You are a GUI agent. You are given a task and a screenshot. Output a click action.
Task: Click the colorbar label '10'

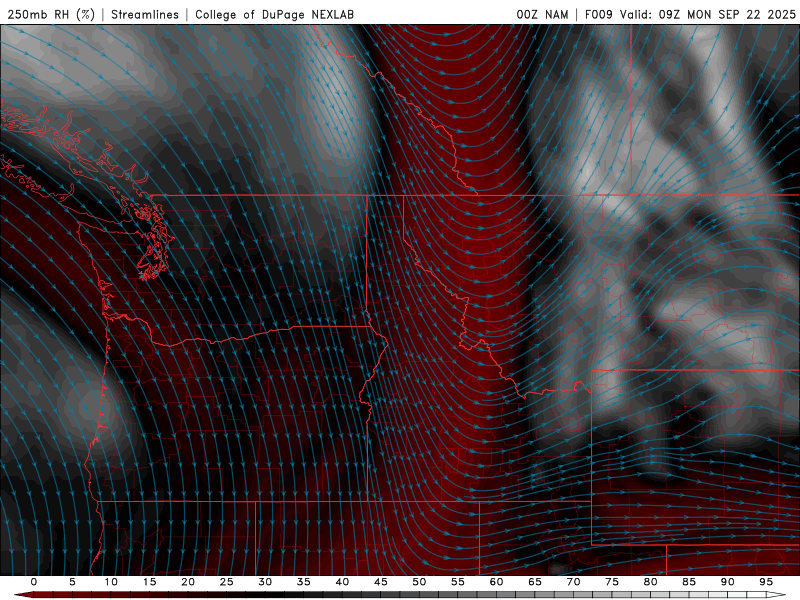(x=111, y=582)
